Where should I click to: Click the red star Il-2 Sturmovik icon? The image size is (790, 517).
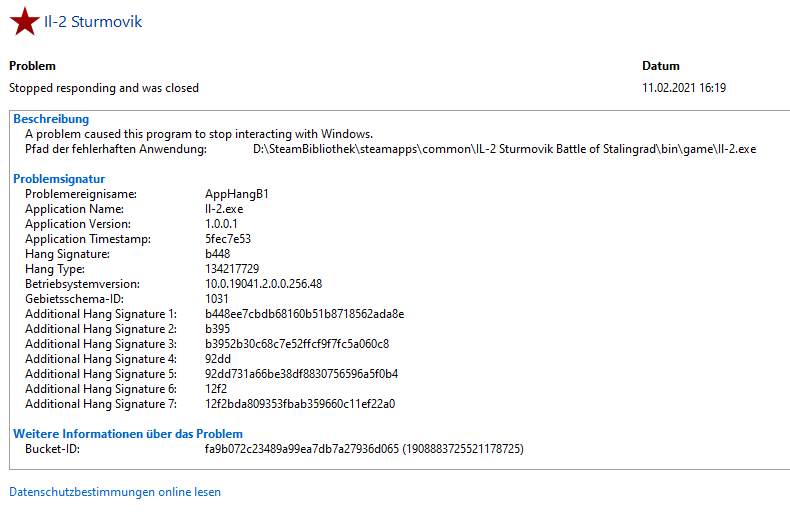[x=24, y=22]
